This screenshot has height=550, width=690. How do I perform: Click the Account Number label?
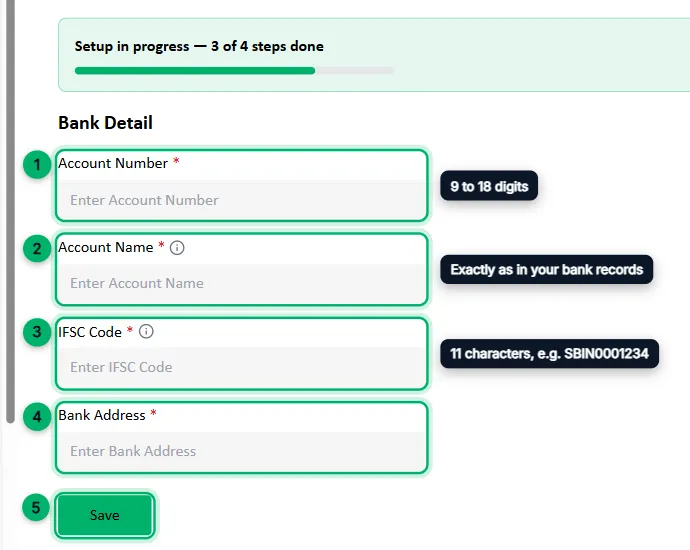pyautogui.click(x=113, y=163)
